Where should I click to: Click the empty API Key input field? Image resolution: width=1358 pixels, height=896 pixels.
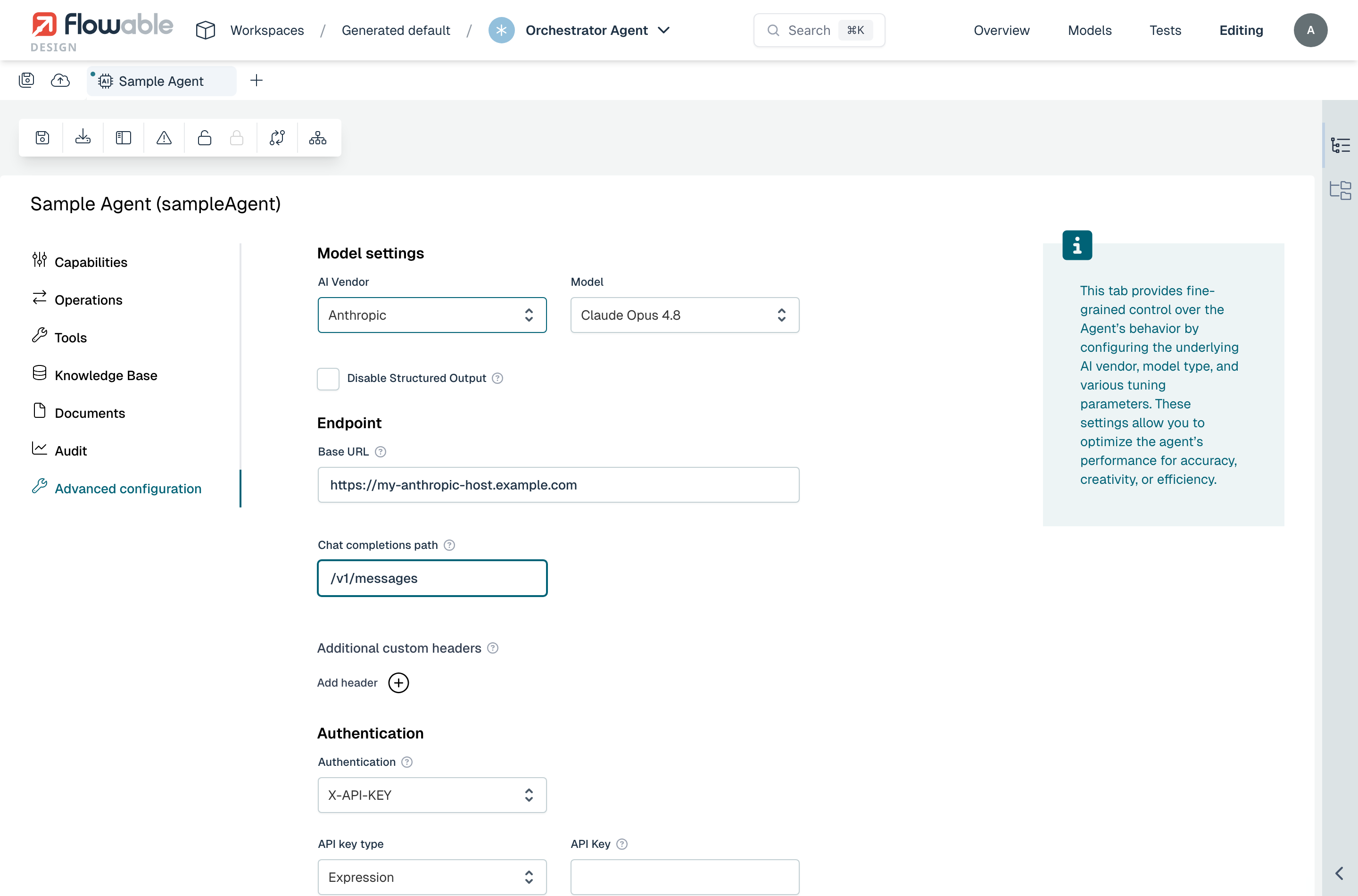(x=685, y=877)
